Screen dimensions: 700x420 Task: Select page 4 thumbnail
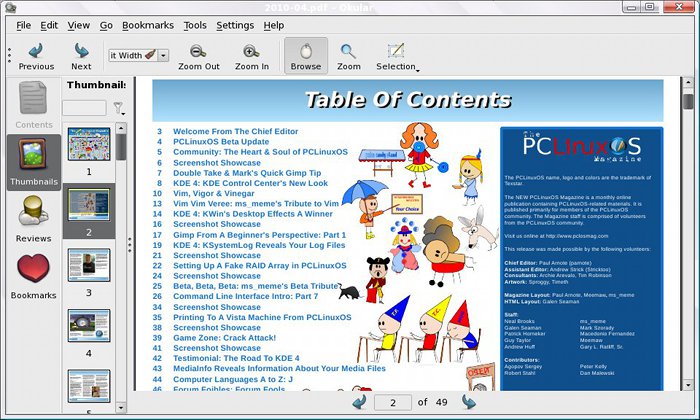(89, 326)
